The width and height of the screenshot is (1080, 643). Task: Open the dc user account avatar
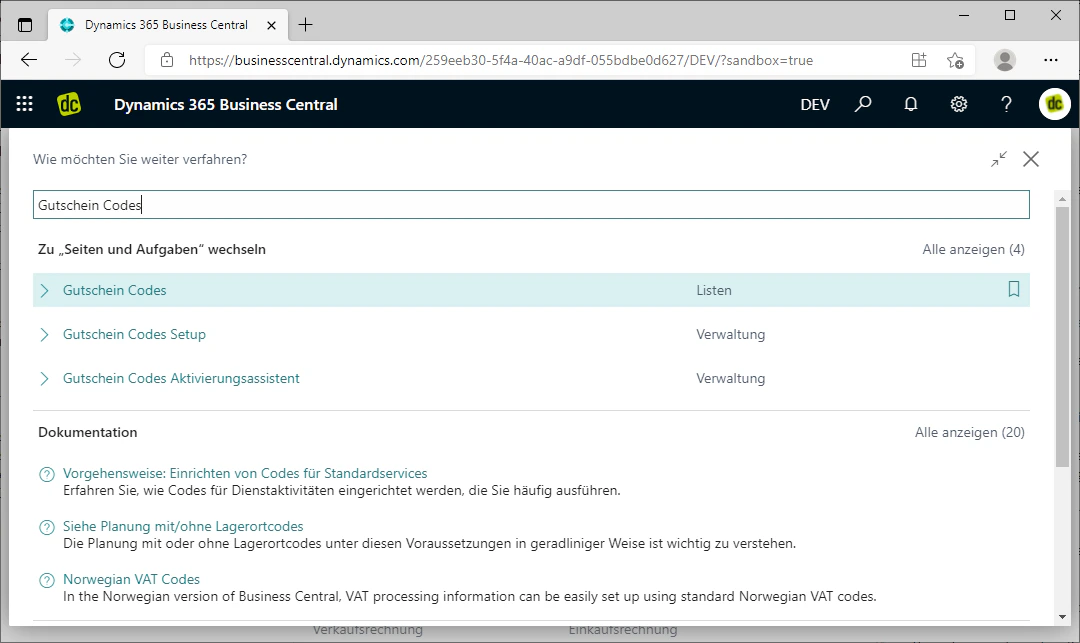pos(1055,104)
